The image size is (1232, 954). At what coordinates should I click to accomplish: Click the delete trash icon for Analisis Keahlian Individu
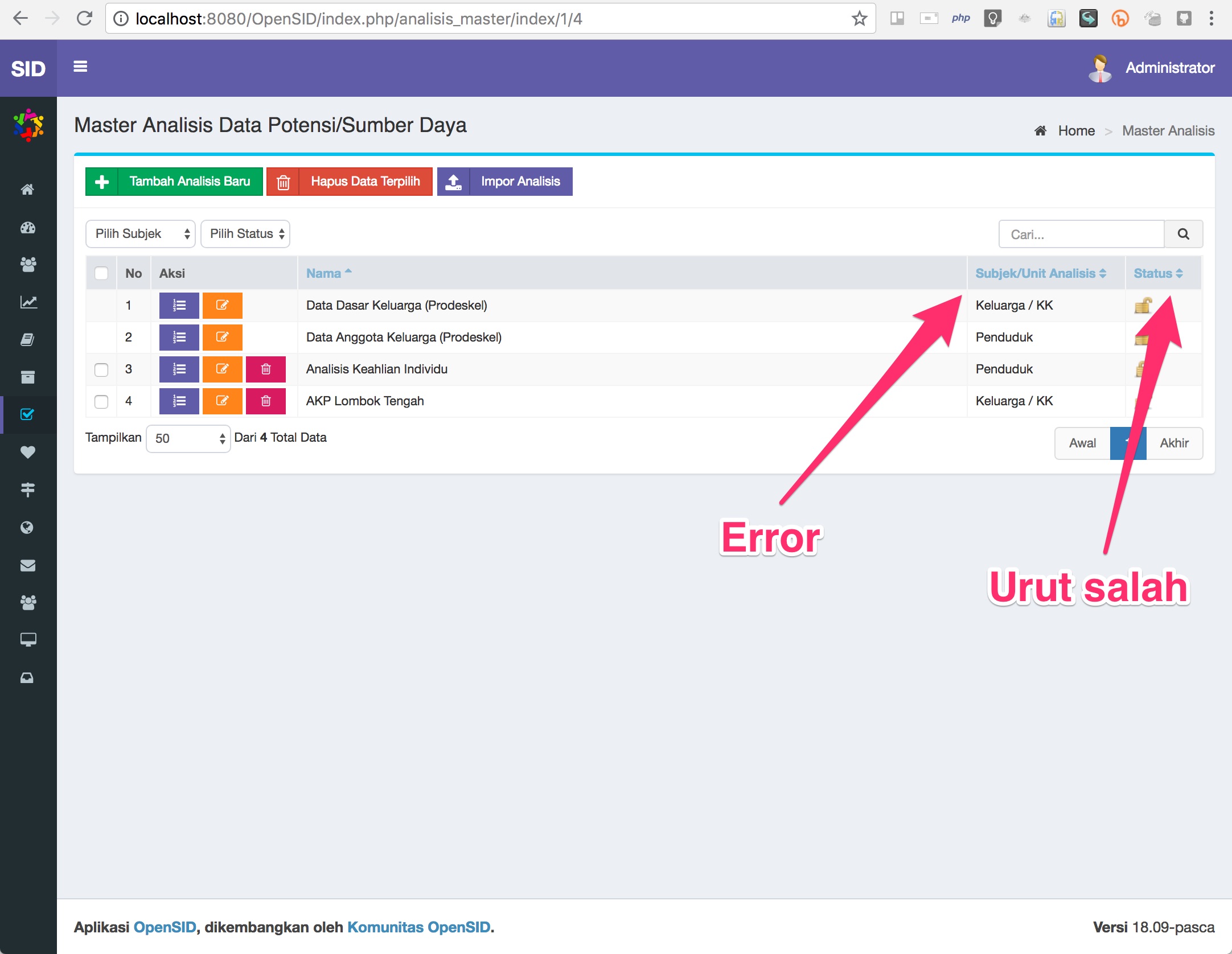[265, 369]
